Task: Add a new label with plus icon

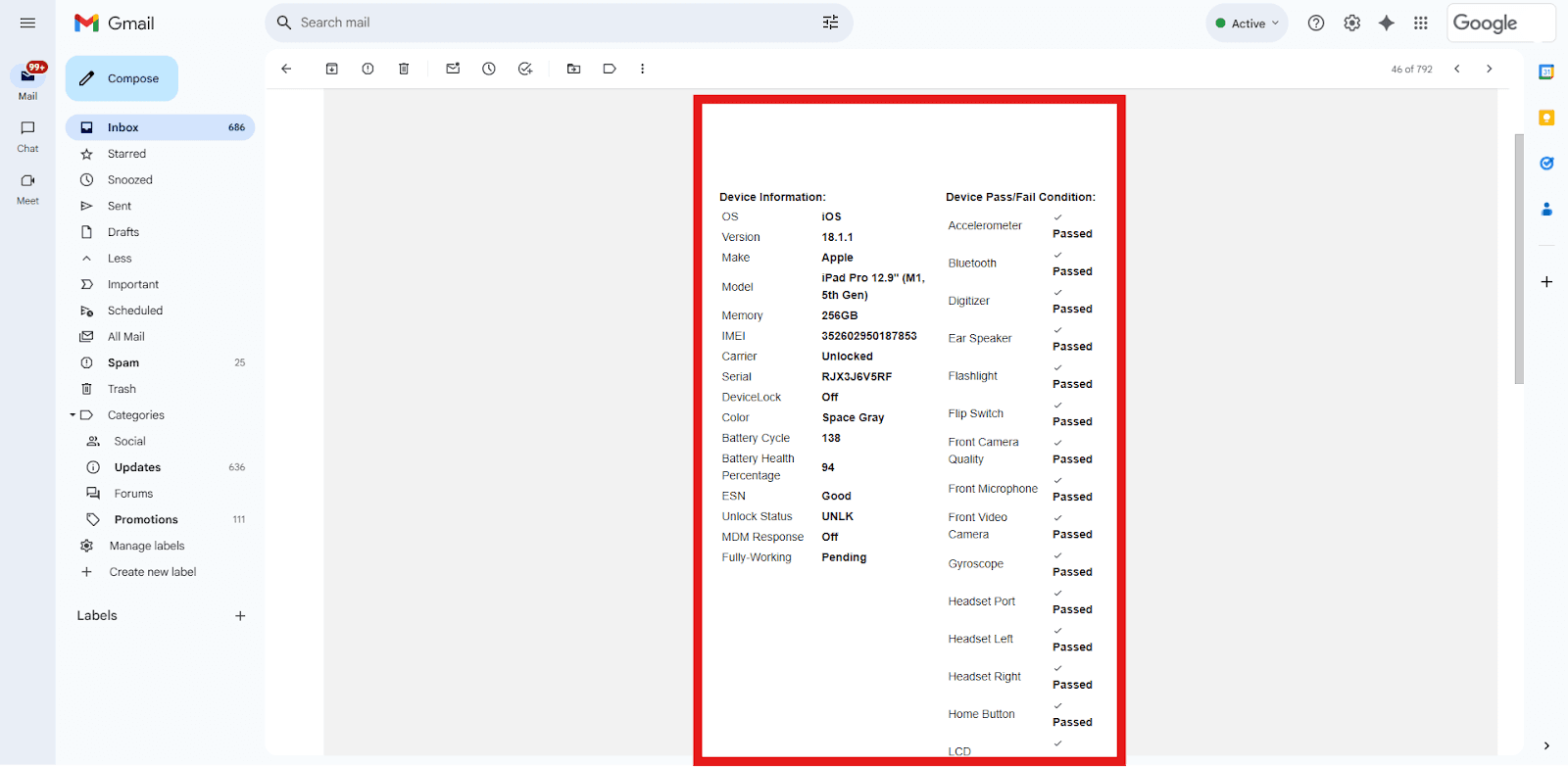Action: click(x=240, y=616)
